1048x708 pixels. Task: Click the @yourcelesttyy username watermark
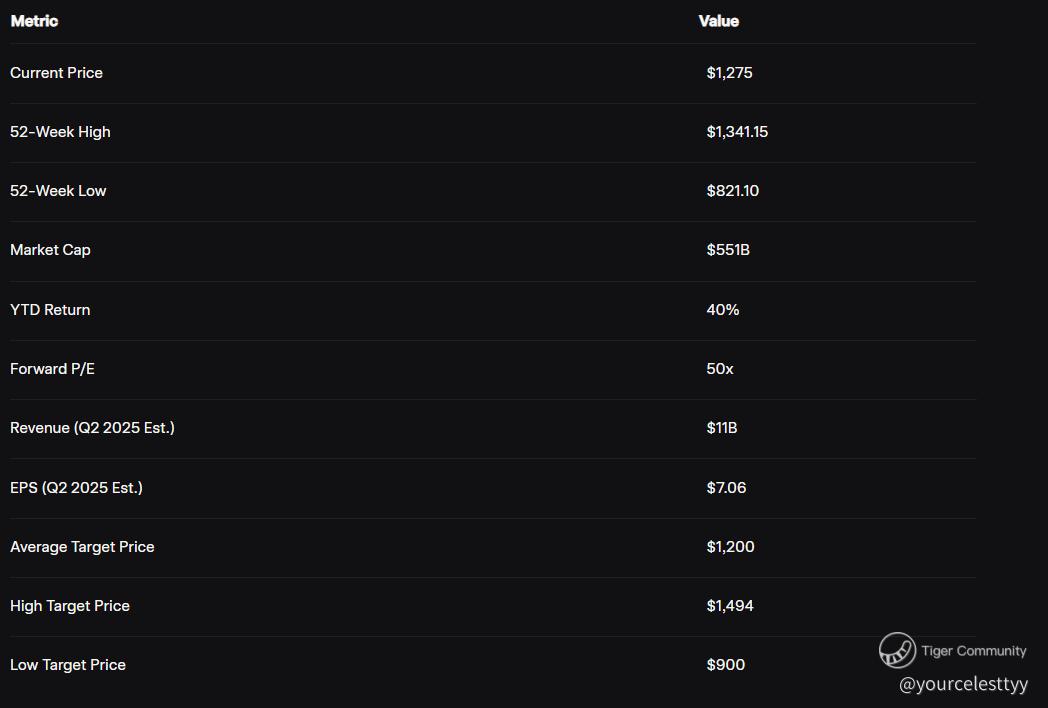[963, 685]
